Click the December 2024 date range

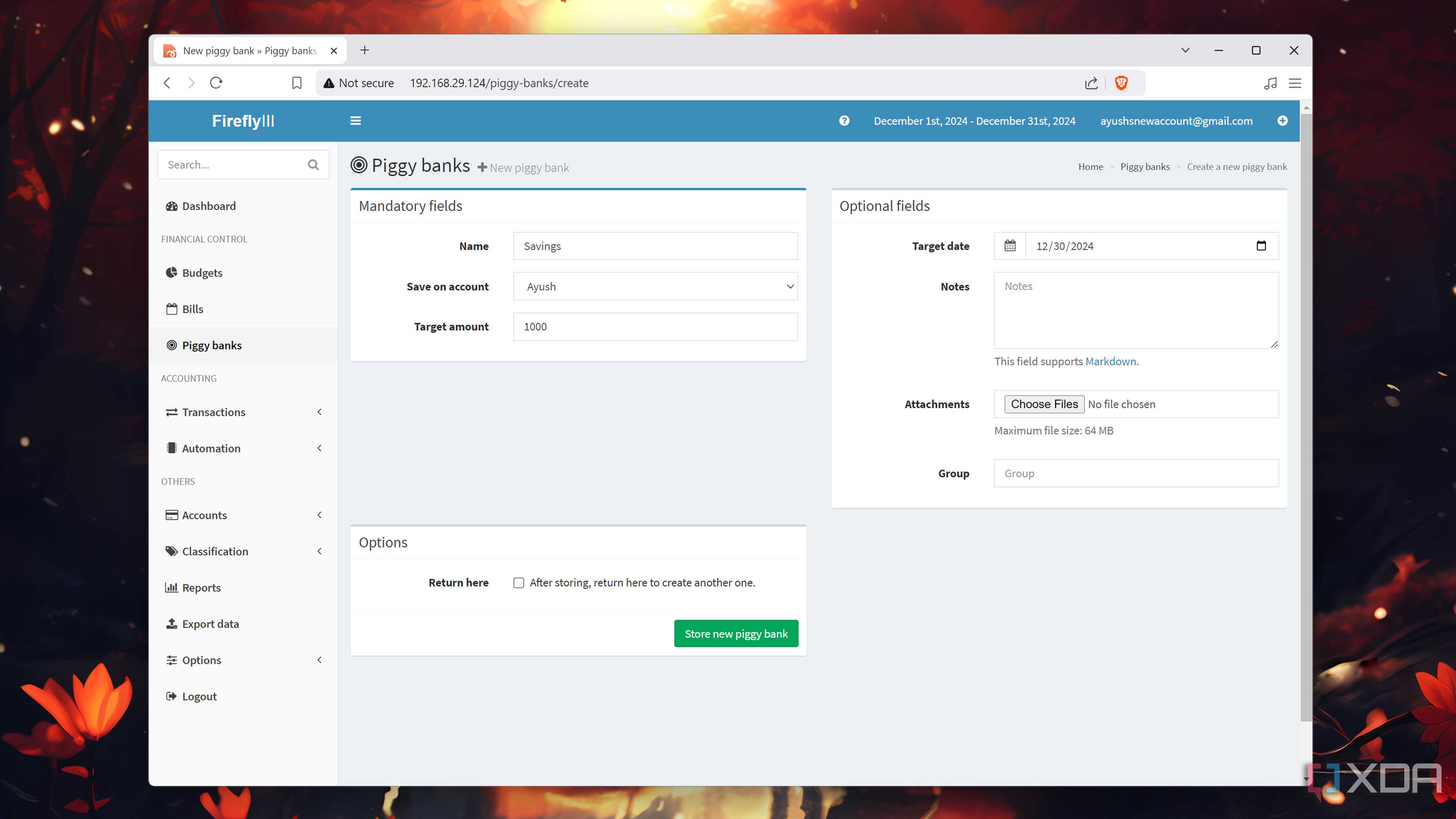tap(974, 121)
